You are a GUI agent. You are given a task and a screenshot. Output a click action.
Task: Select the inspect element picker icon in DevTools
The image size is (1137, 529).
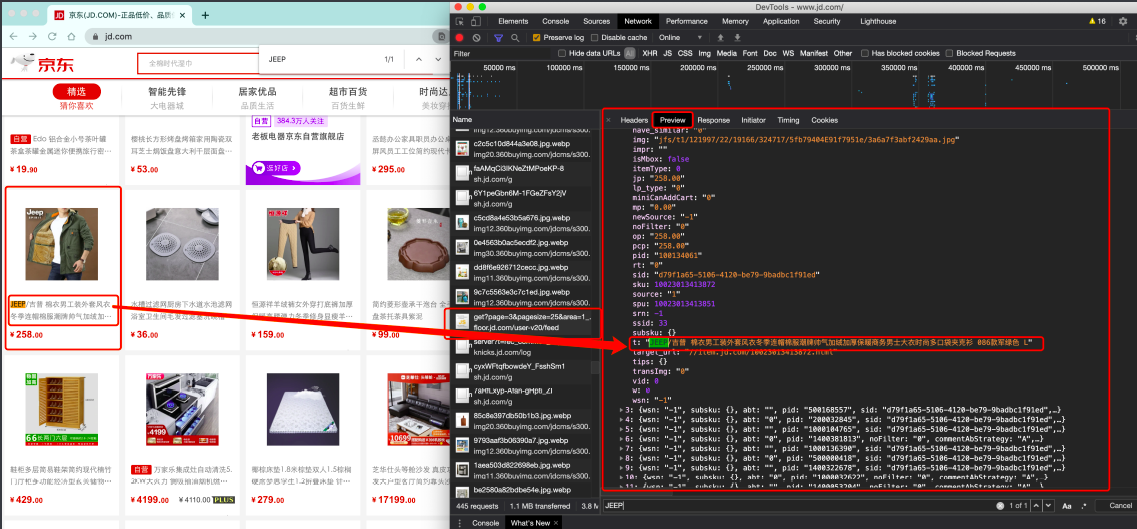[x=459, y=22]
